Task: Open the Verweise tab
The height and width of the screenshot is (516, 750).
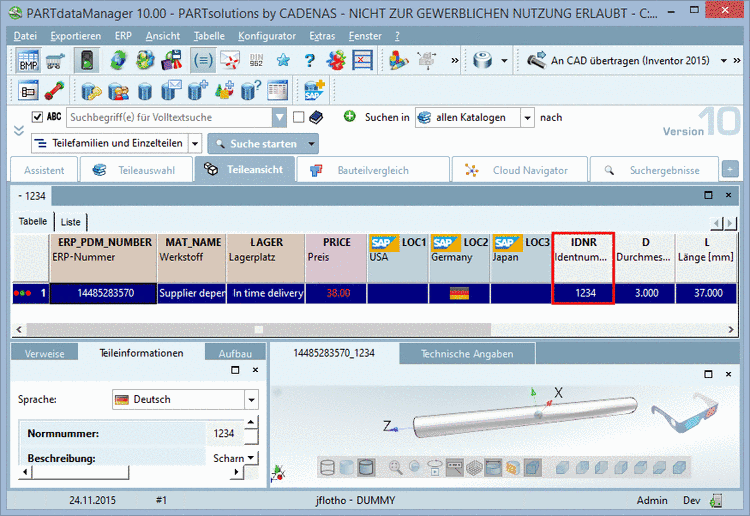Action: tap(44, 354)
